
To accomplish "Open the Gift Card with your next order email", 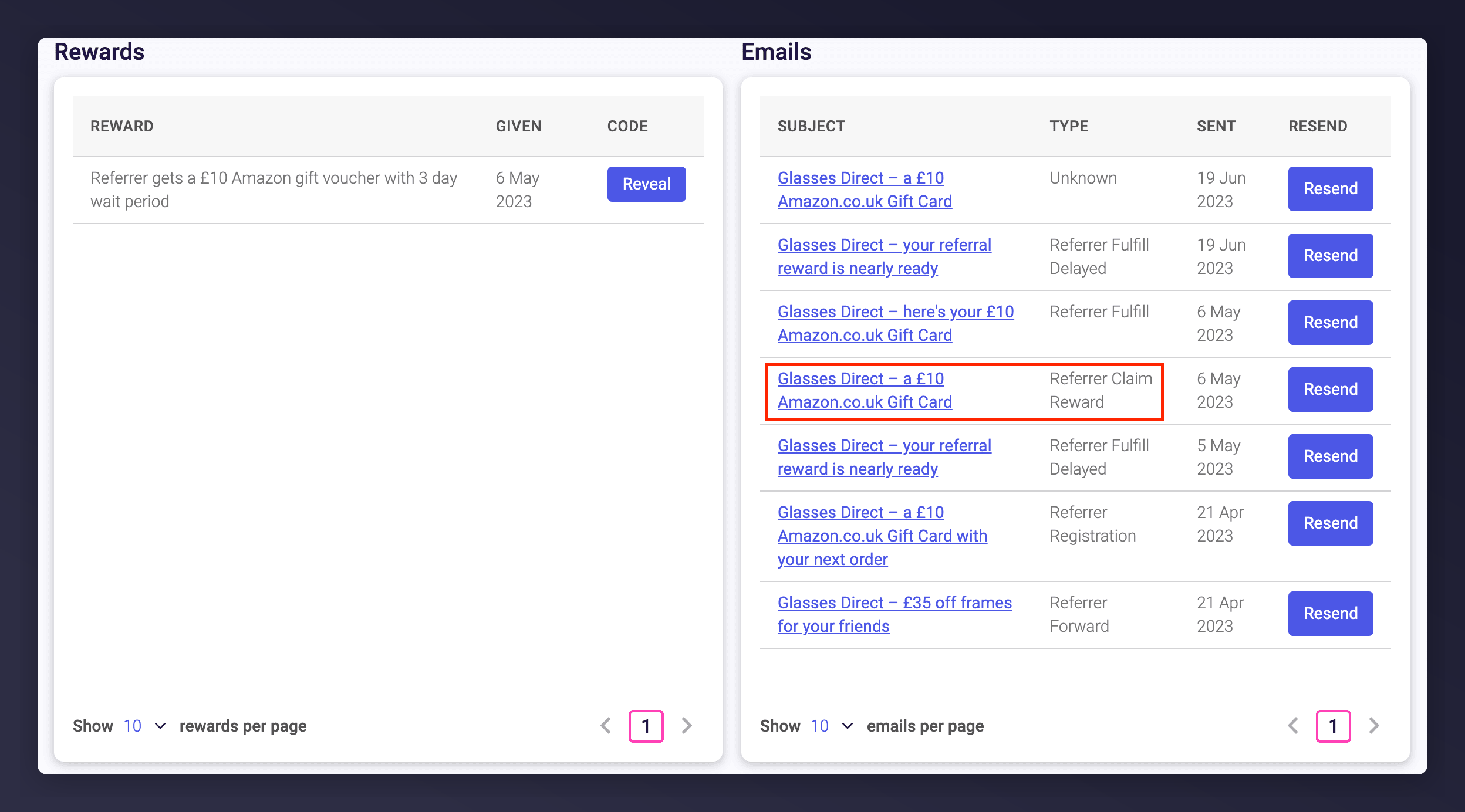I will 882,536.
